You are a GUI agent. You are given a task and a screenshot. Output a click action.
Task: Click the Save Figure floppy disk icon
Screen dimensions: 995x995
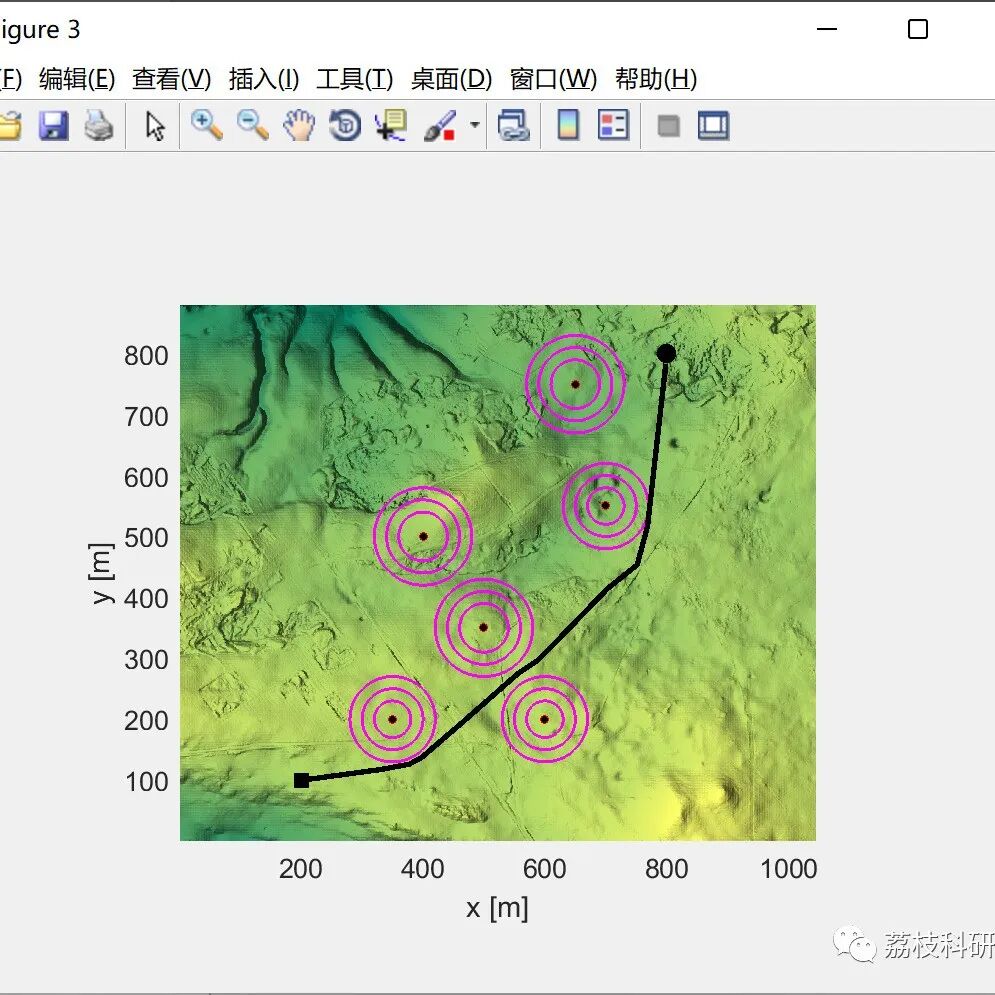pyautogui.click(x=54, y=125)
